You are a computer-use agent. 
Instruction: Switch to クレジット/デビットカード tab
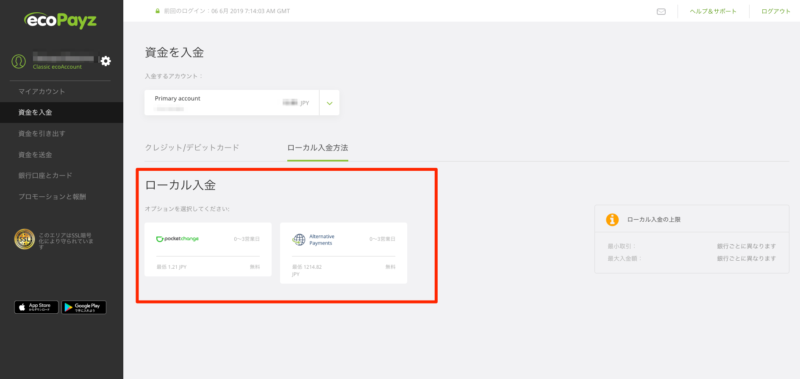[192, 148]
